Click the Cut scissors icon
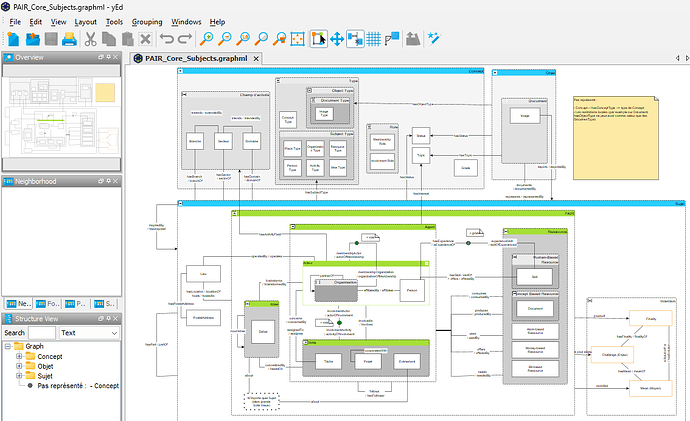Image resolution: width=690 pixels, height=421 pixels. 90,39
